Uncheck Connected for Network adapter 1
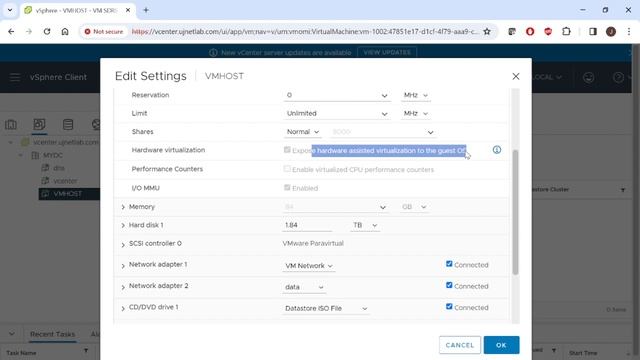Viewport: 640px width, 360px height. 449,264
